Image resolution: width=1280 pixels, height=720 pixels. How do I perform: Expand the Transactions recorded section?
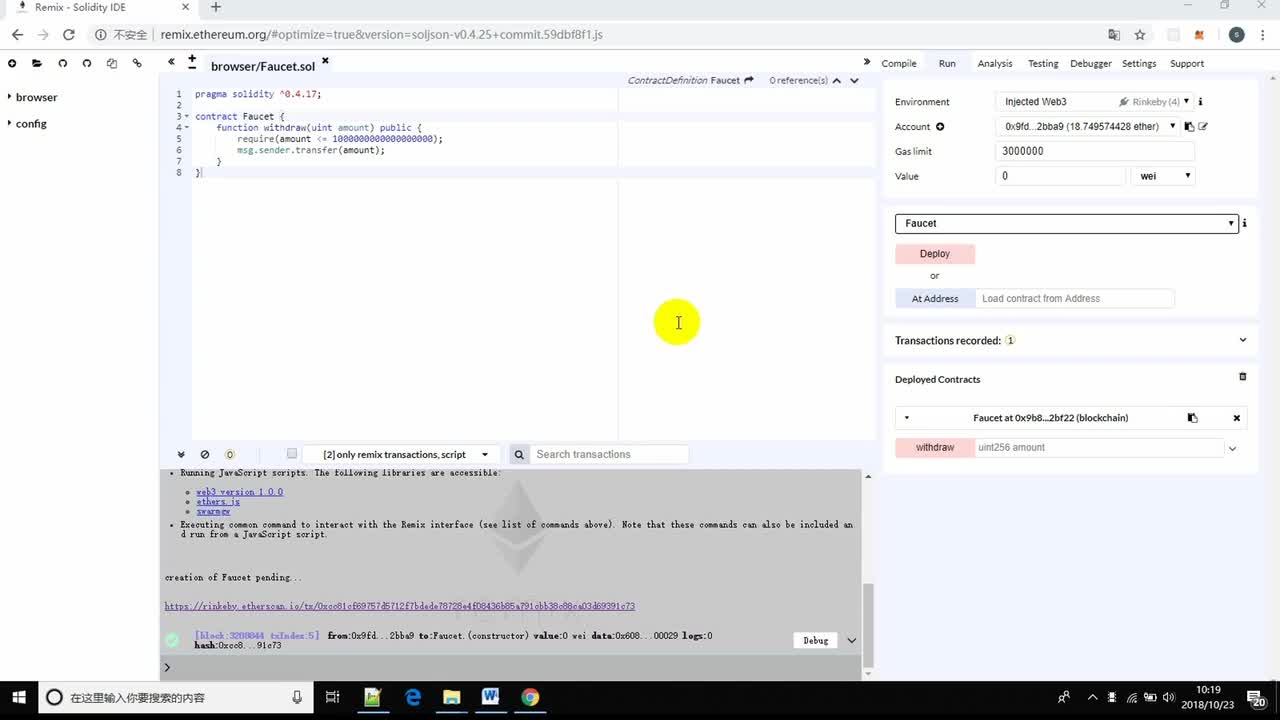point(1243,340)
